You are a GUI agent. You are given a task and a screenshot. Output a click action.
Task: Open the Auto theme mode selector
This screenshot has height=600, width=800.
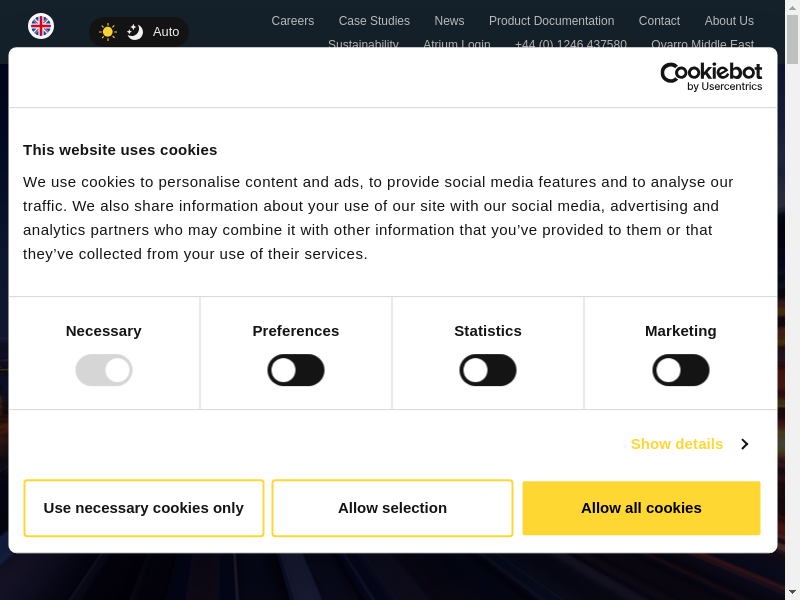(x=165, y=32)
